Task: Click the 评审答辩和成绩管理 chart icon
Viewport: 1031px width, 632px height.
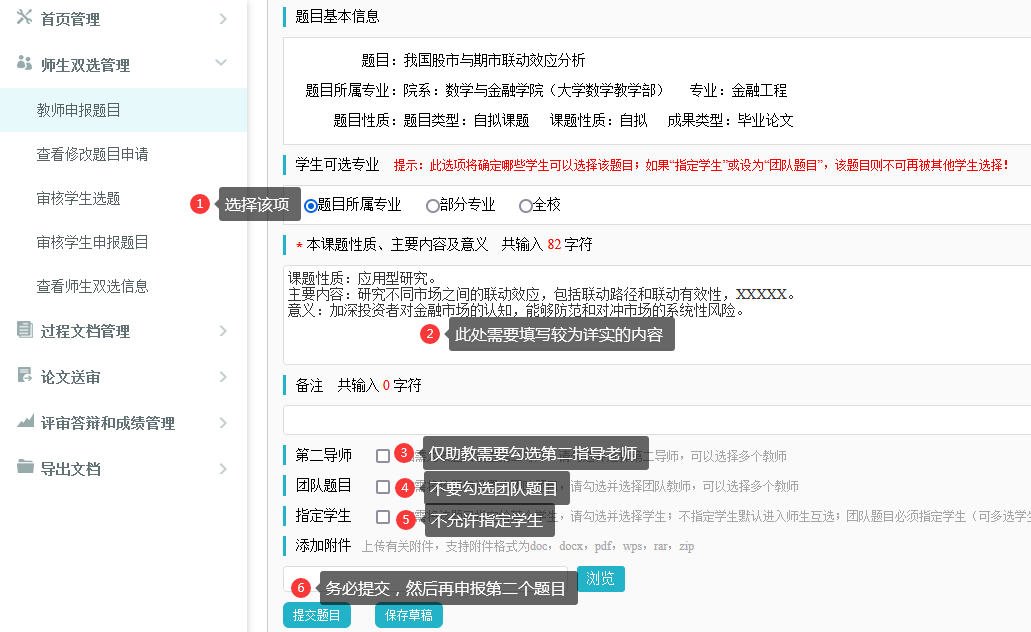Action: click(x=25, y=422)
